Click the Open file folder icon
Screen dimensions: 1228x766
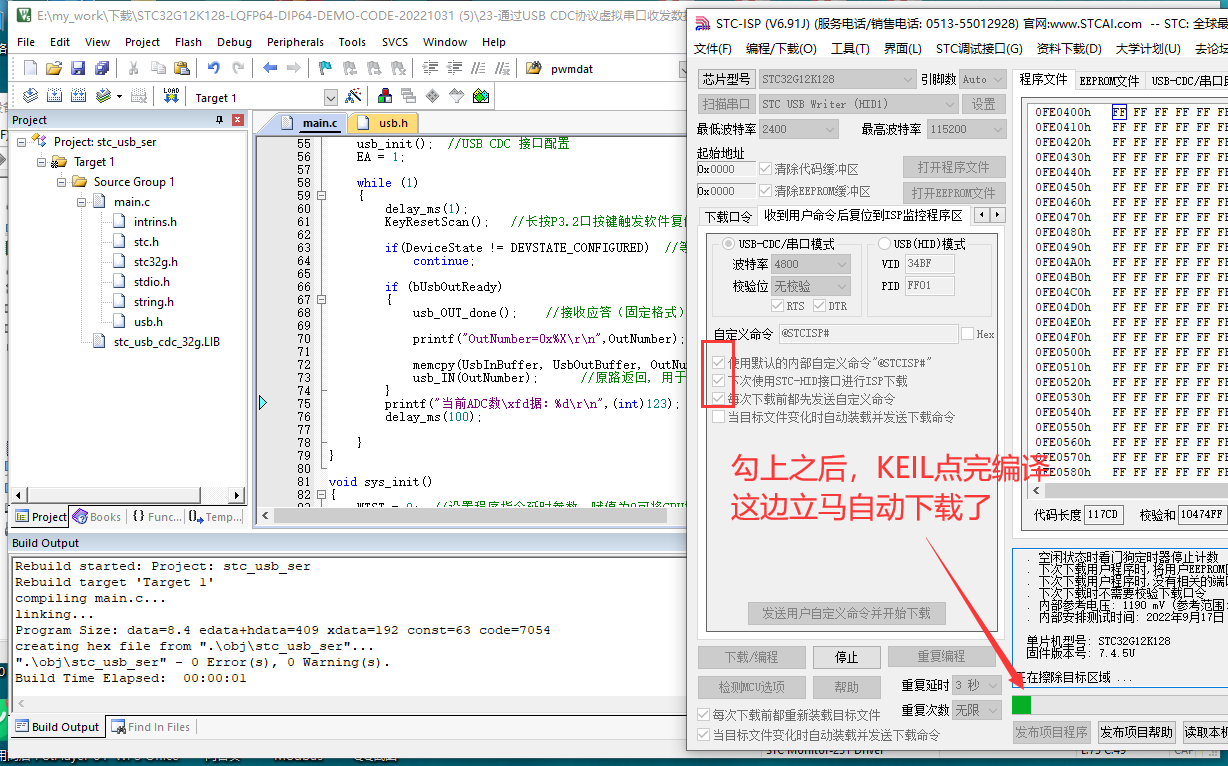55,68
